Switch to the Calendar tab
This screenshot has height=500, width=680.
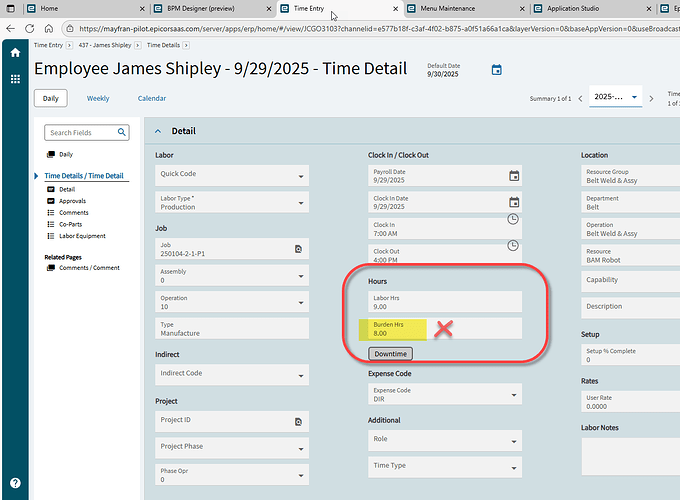coord(152,98)
